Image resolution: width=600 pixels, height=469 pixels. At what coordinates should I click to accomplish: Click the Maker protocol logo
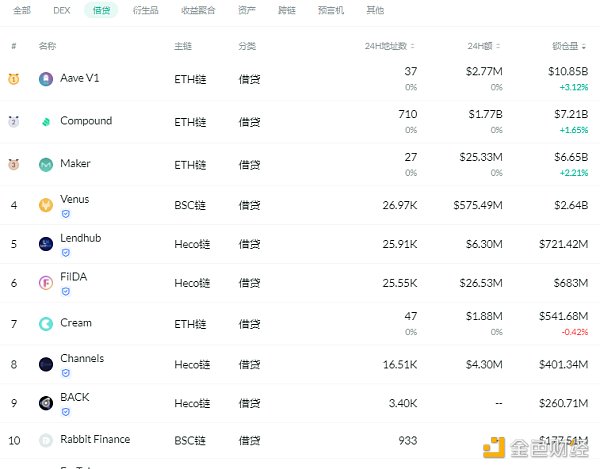click(45, 165)
